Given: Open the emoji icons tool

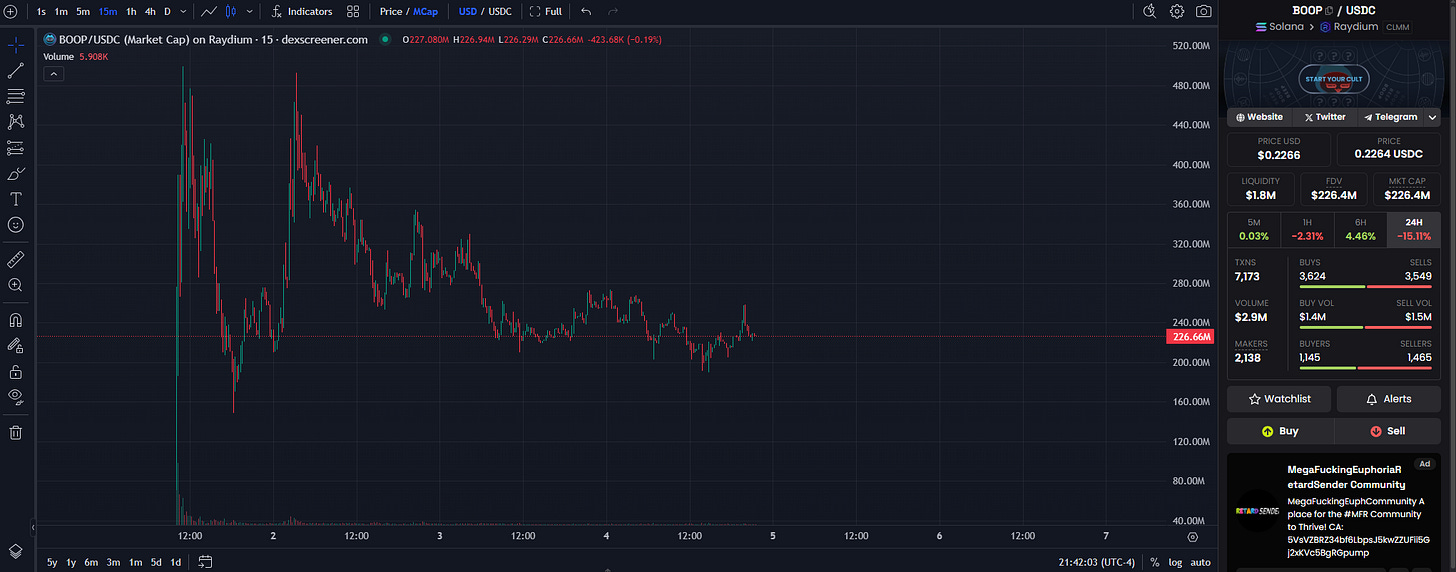Looking at the screenshot, I should pos(15,225).
